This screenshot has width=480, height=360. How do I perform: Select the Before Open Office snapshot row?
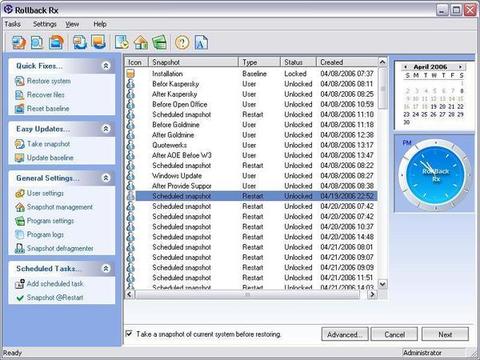[251, 104]
